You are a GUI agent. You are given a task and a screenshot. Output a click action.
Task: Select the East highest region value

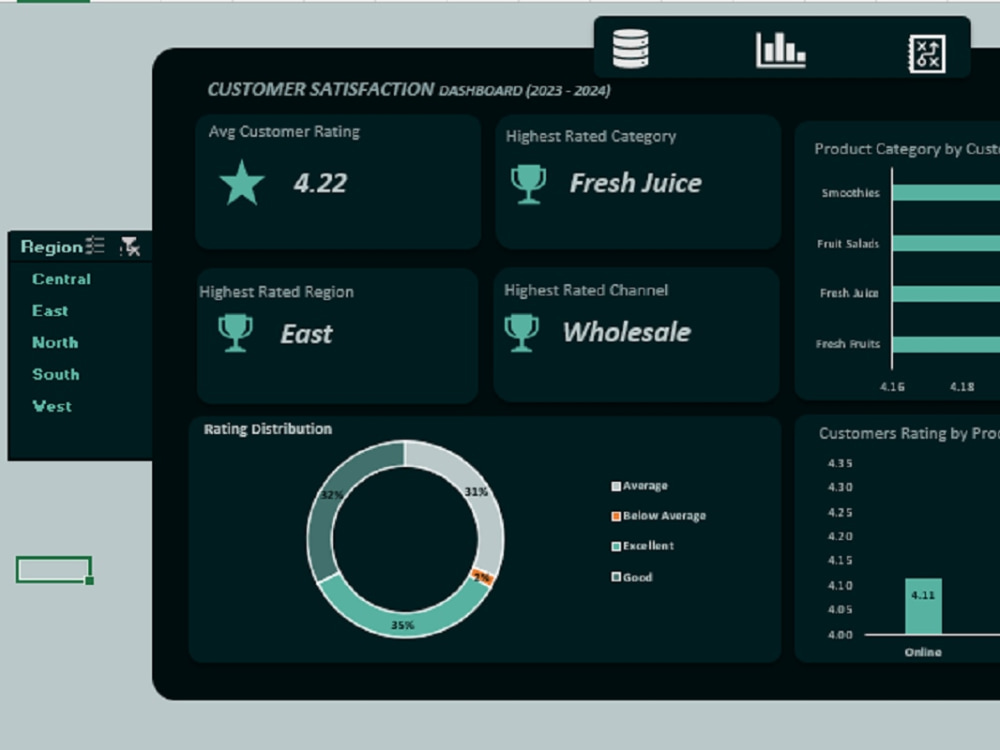tap(307, 334)
